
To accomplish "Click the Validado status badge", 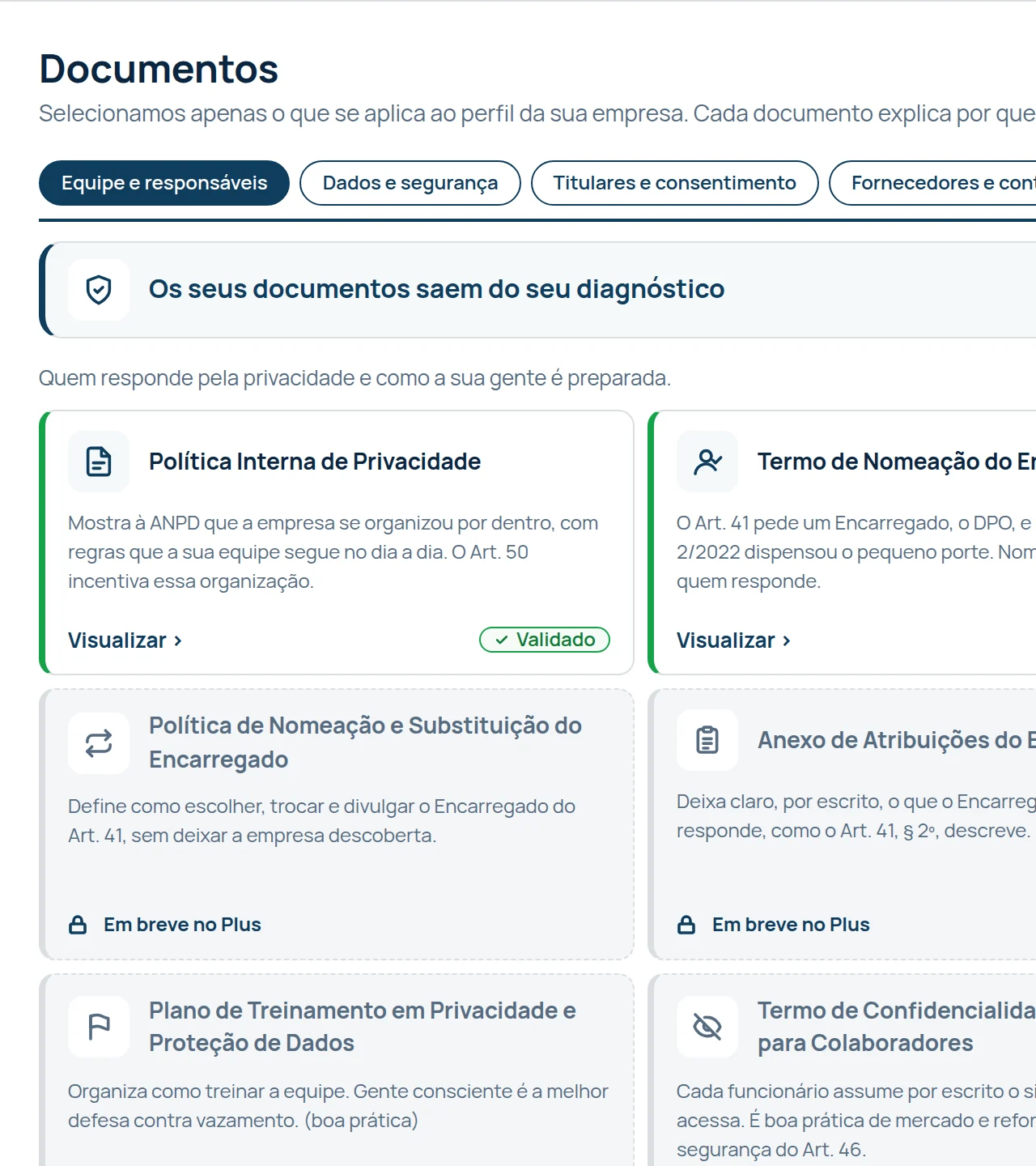I will coord(545,640).
